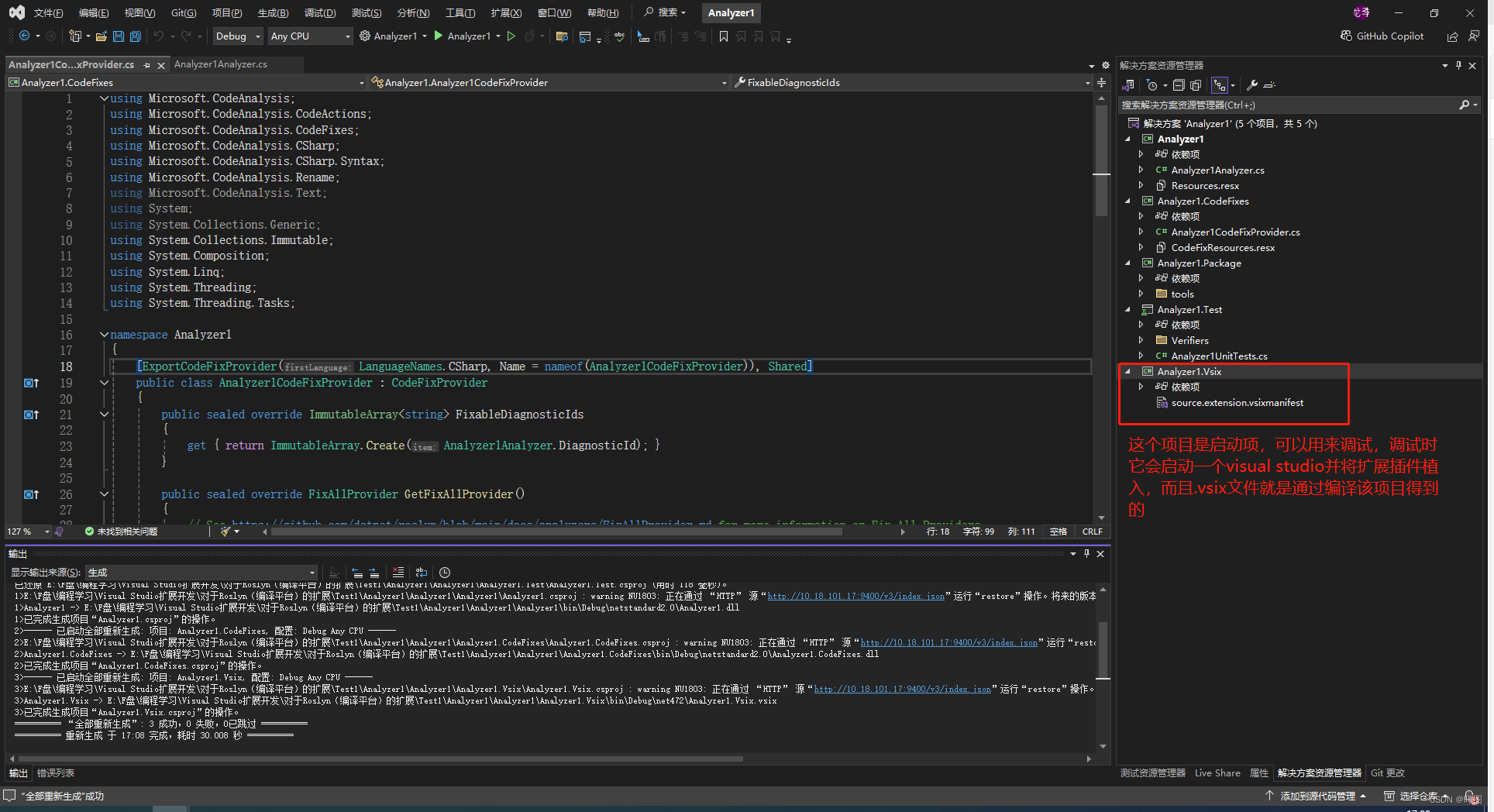
Task: Select CodeFixResources.resx in Solution Explorer
Action: coord(1222,248)
